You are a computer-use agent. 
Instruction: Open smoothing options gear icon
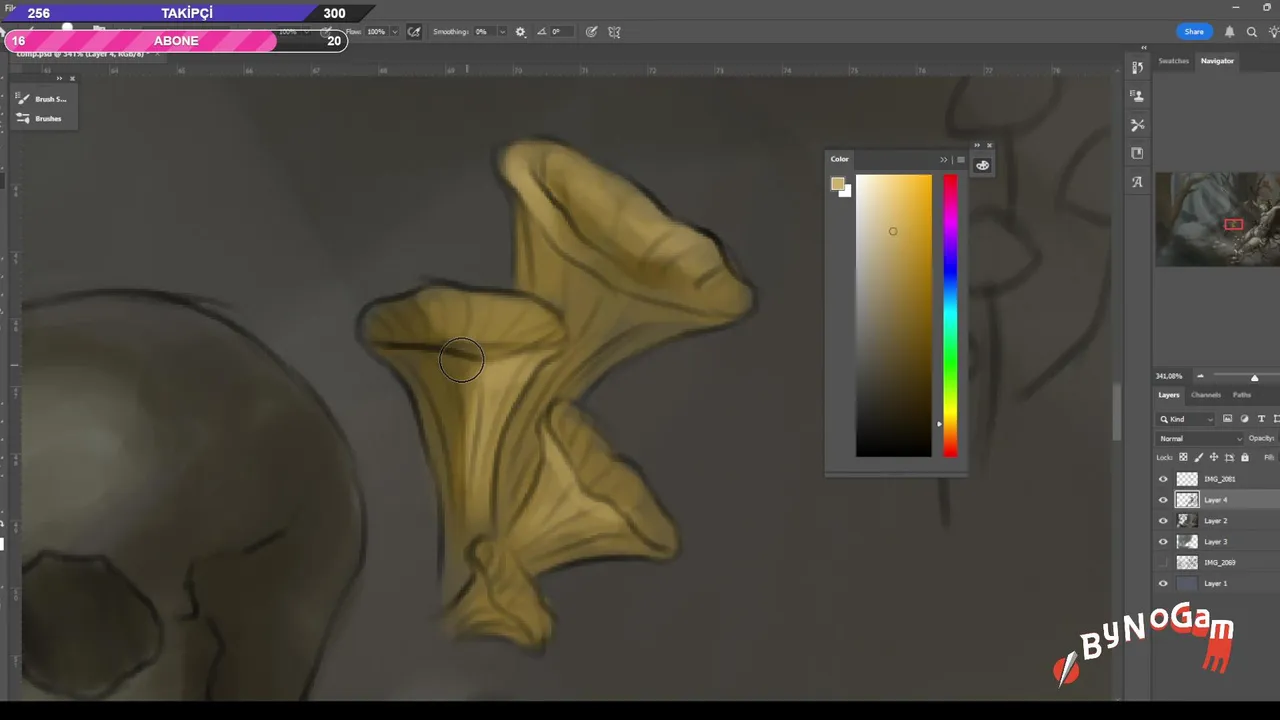point(520,32)
